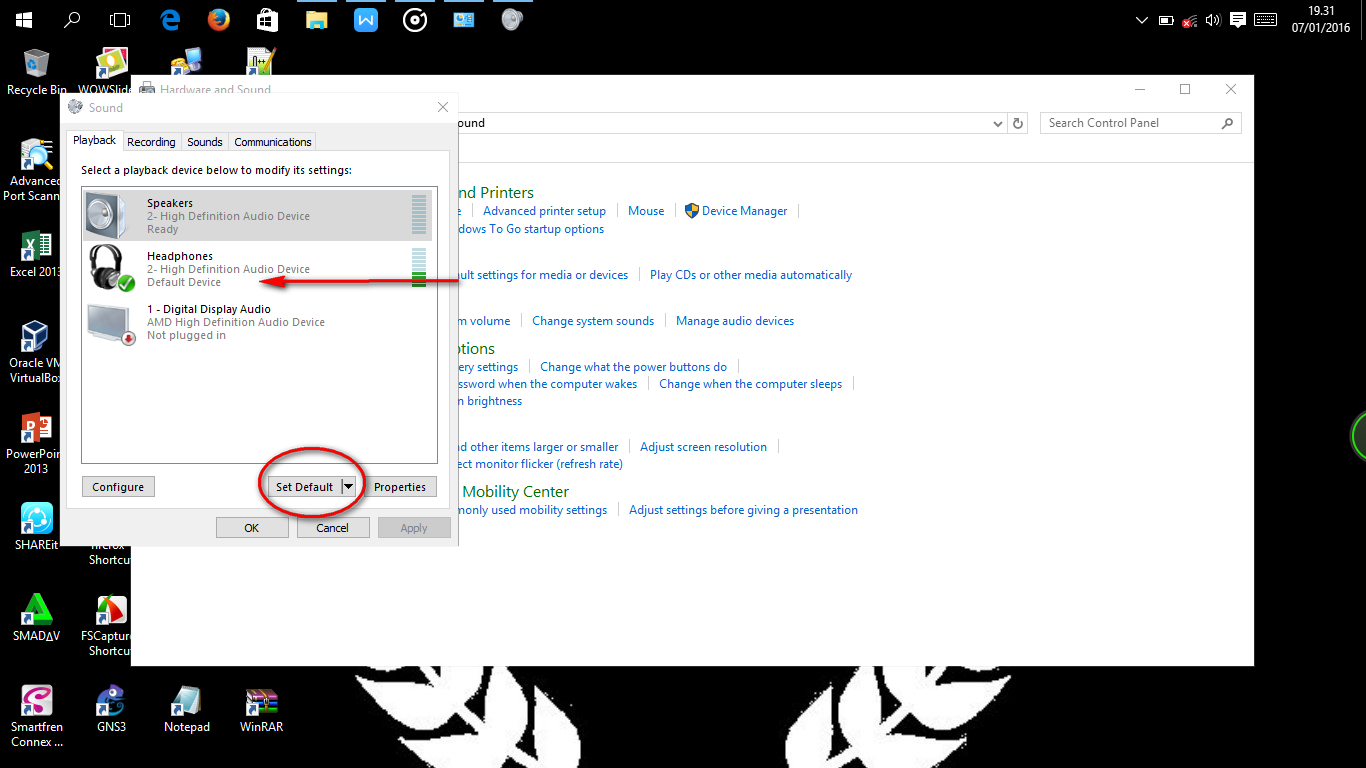
Task: Check the Speakers volume level meter
Action: (x=418, y=214)
